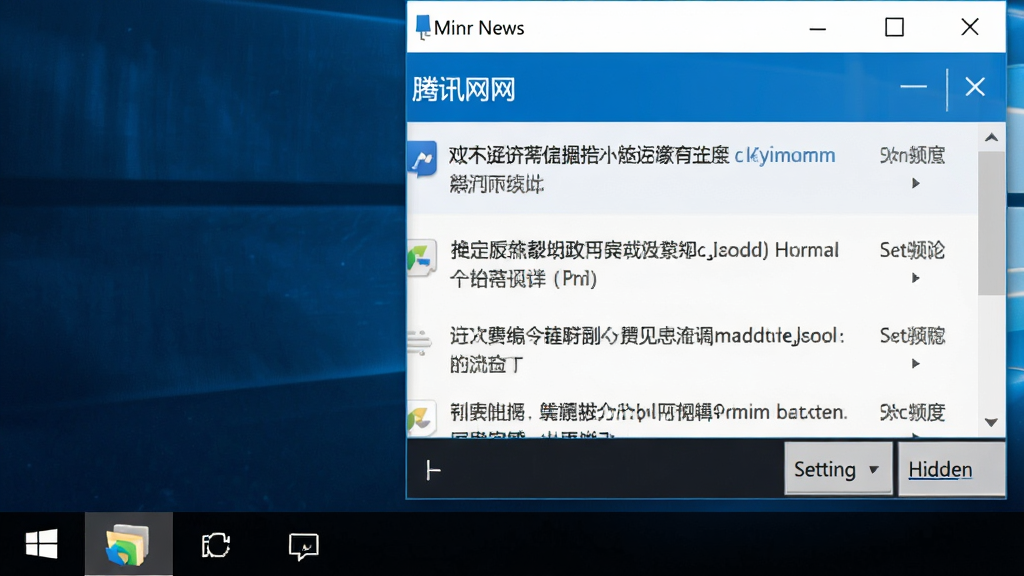Expand the arrow under the first news item label

(x=916, y=184)
